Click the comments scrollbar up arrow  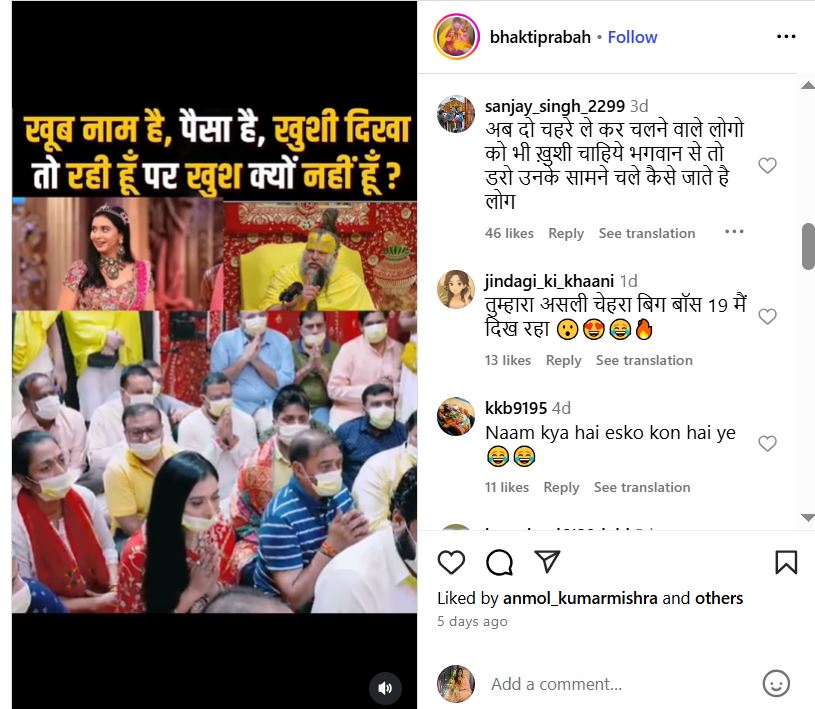tap(808, 85)
